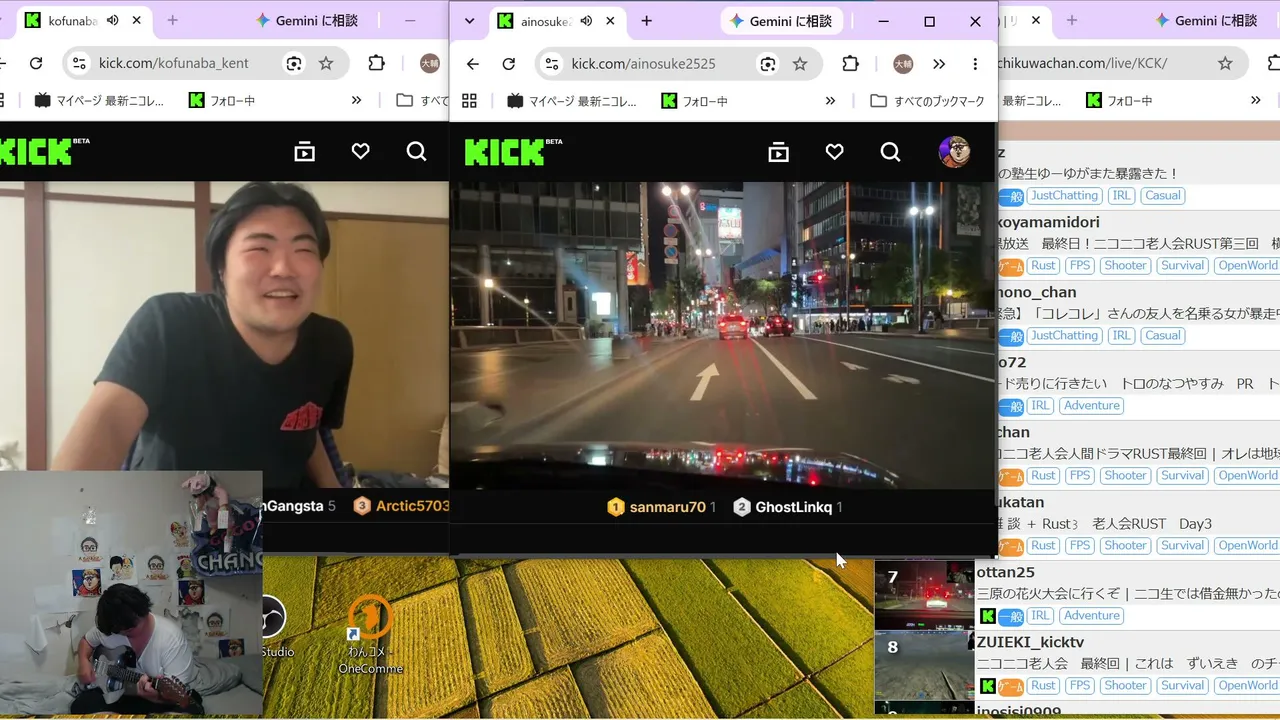This screenshot has width=1280, height=720.
Task: Mute audio on the ainosuke tab
Action: pyautogui.click(x=586, y=21)
